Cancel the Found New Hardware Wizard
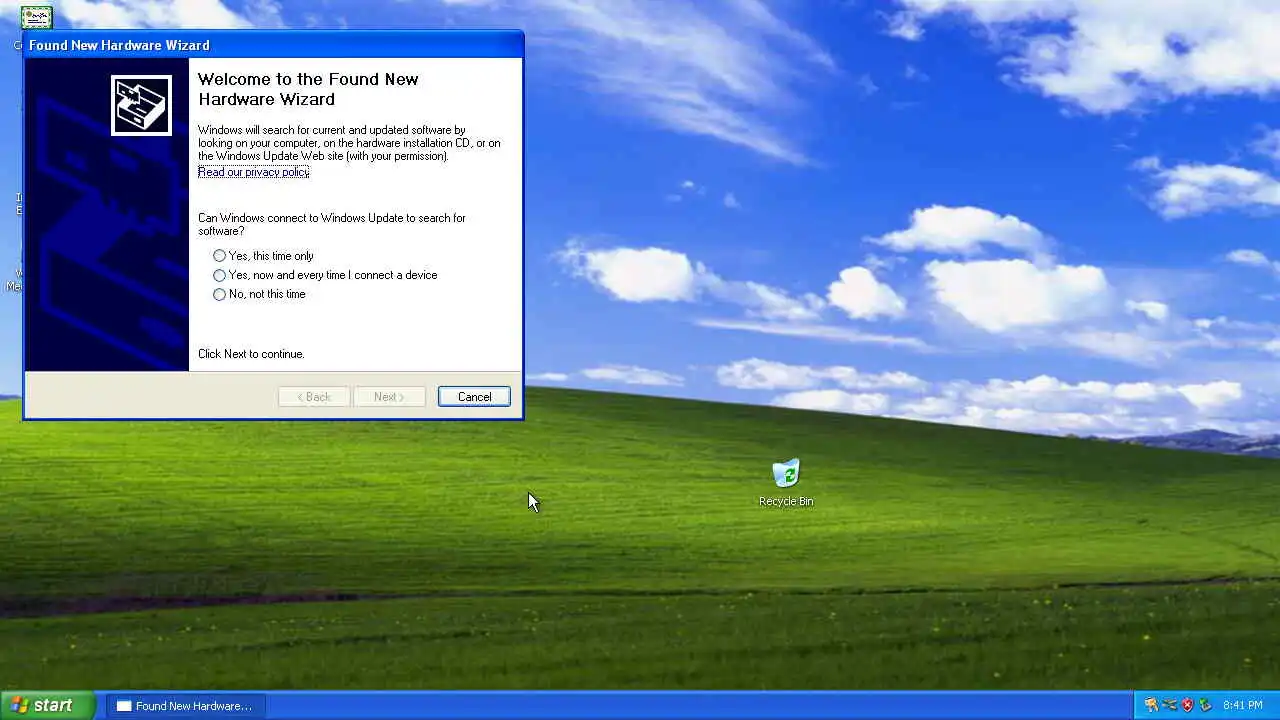The height and width of the screenshot is (720, 1280). coord(474,397)
